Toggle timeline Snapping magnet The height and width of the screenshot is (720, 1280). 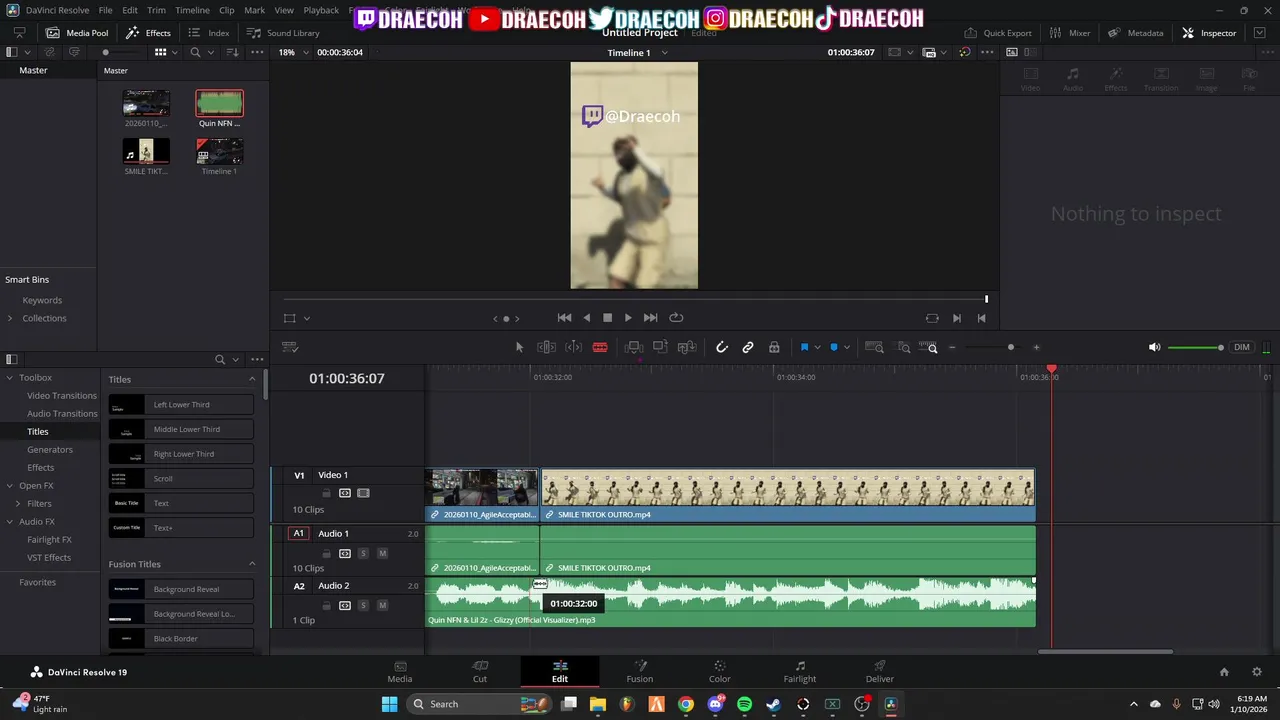(721, 347)
